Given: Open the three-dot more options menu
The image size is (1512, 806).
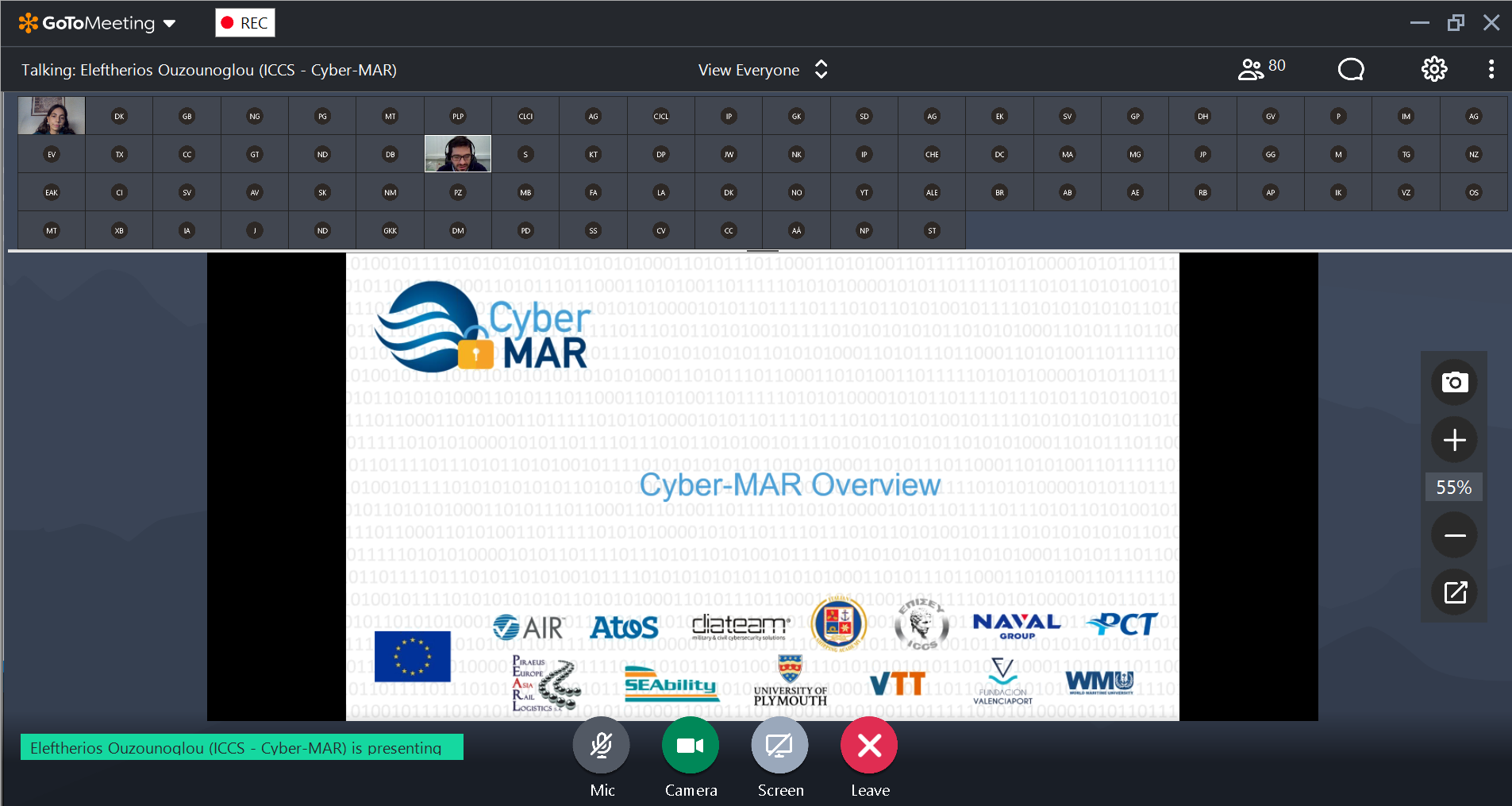Looking at the screenshot, I should tap(1491, 70).
